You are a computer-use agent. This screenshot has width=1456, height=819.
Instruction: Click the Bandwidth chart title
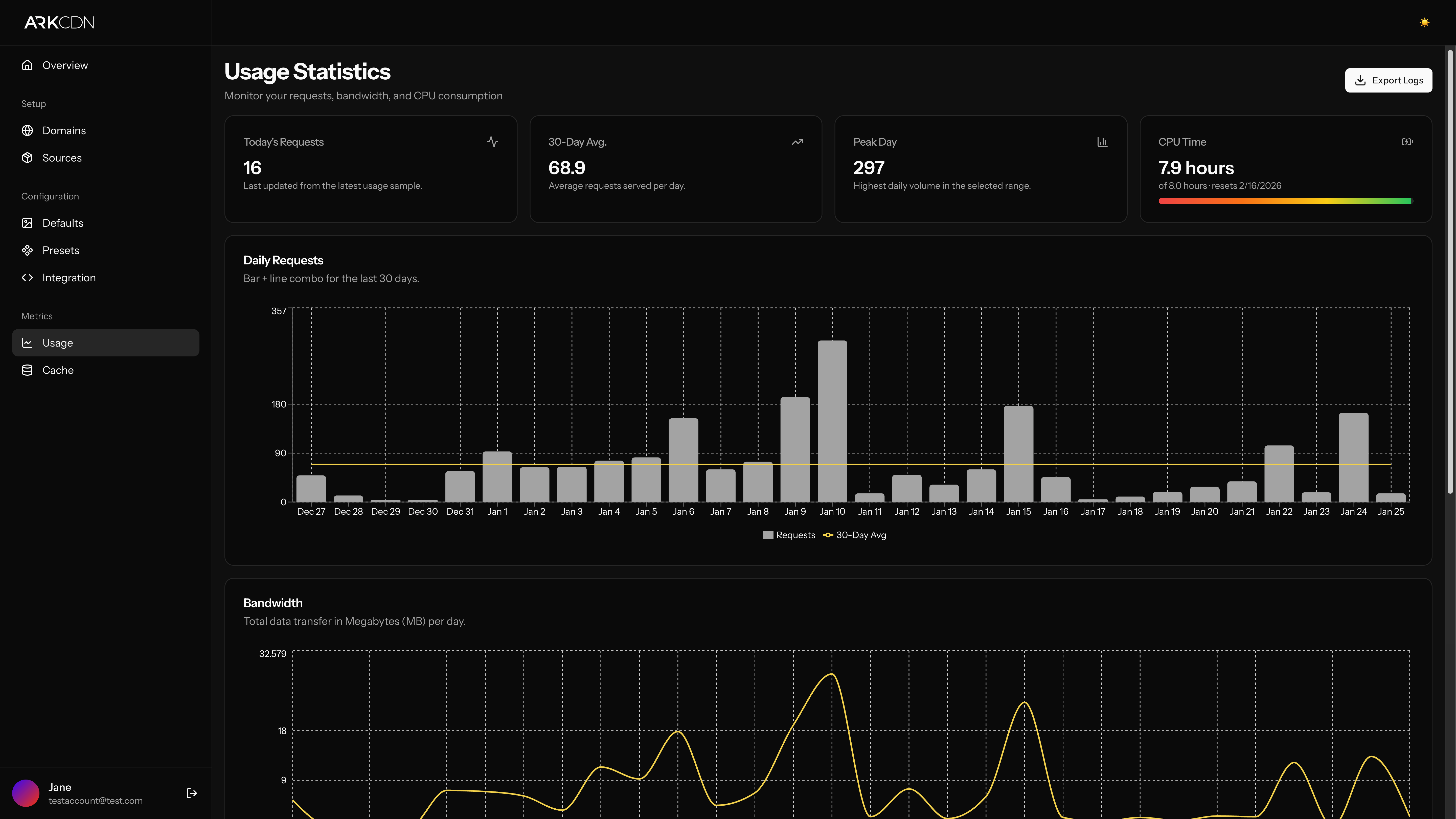273,603
